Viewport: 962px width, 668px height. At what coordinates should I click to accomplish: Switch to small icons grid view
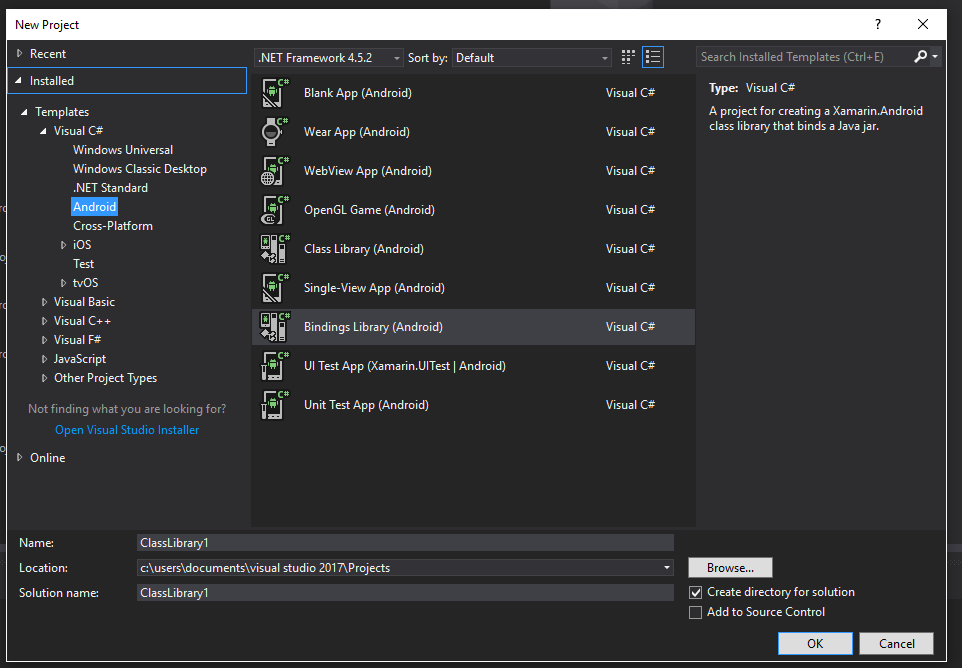pos(628,57)
